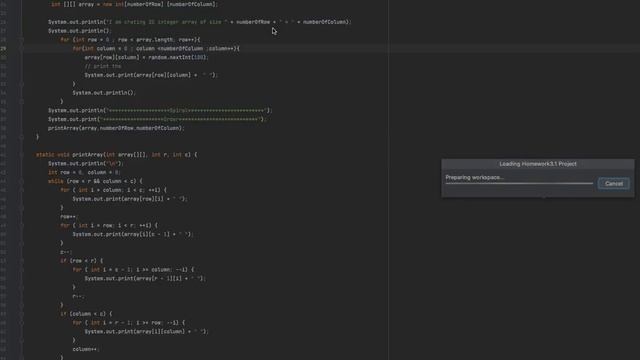The height and width of the screenshot is (360, 640).
Task: Click the 'for ( int i = c - 1' loop line
Action: point(133,269)
